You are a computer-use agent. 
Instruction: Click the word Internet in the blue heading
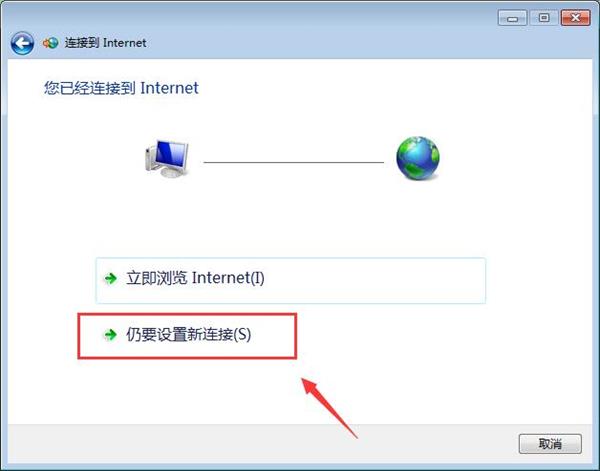tap(170, 88)
